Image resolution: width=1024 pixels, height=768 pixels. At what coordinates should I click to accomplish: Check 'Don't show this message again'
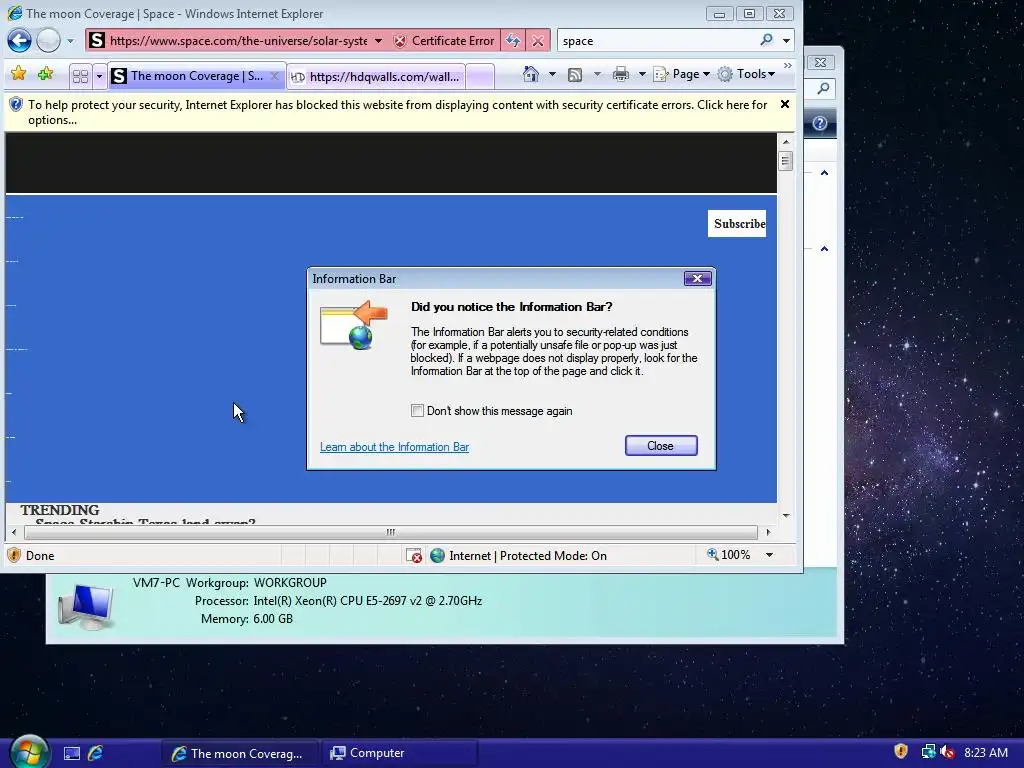coord(417,411)
